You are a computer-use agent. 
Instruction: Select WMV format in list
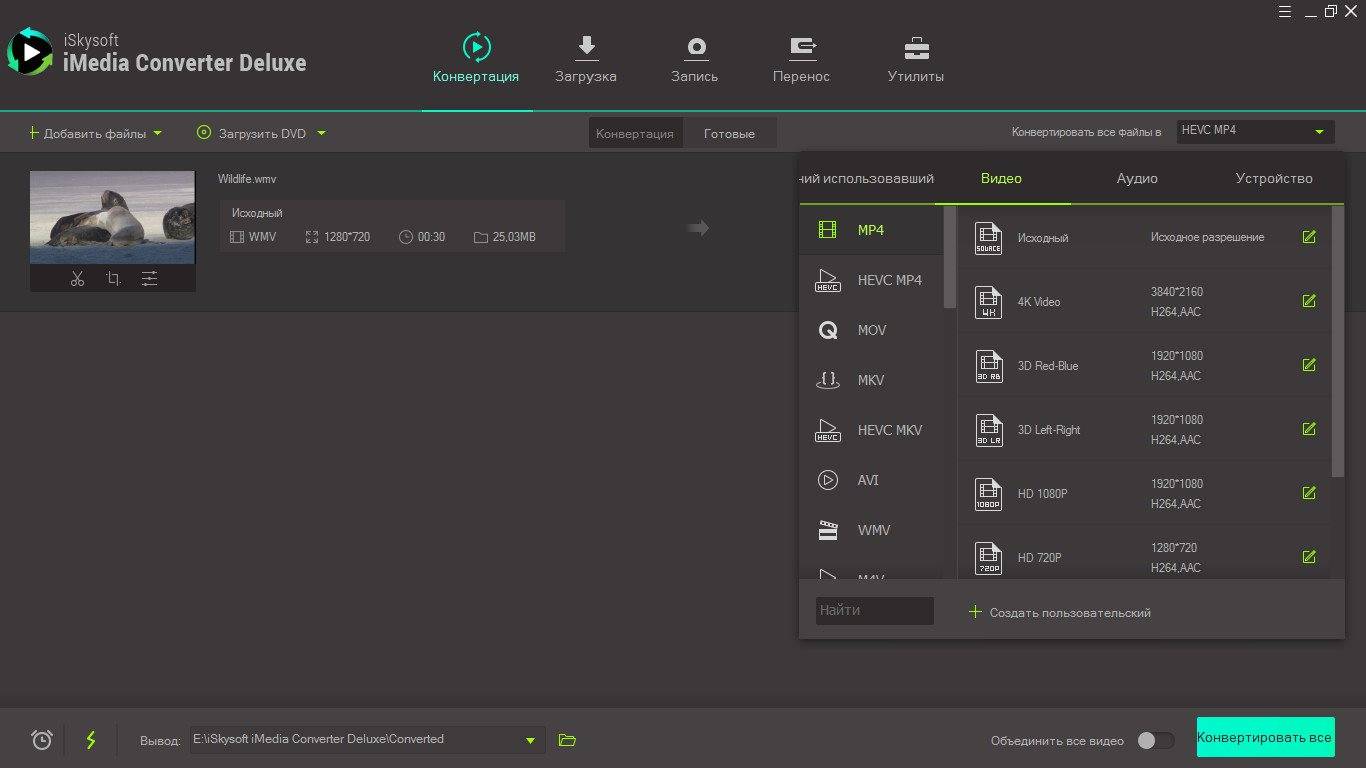click(x=871, y=530)
